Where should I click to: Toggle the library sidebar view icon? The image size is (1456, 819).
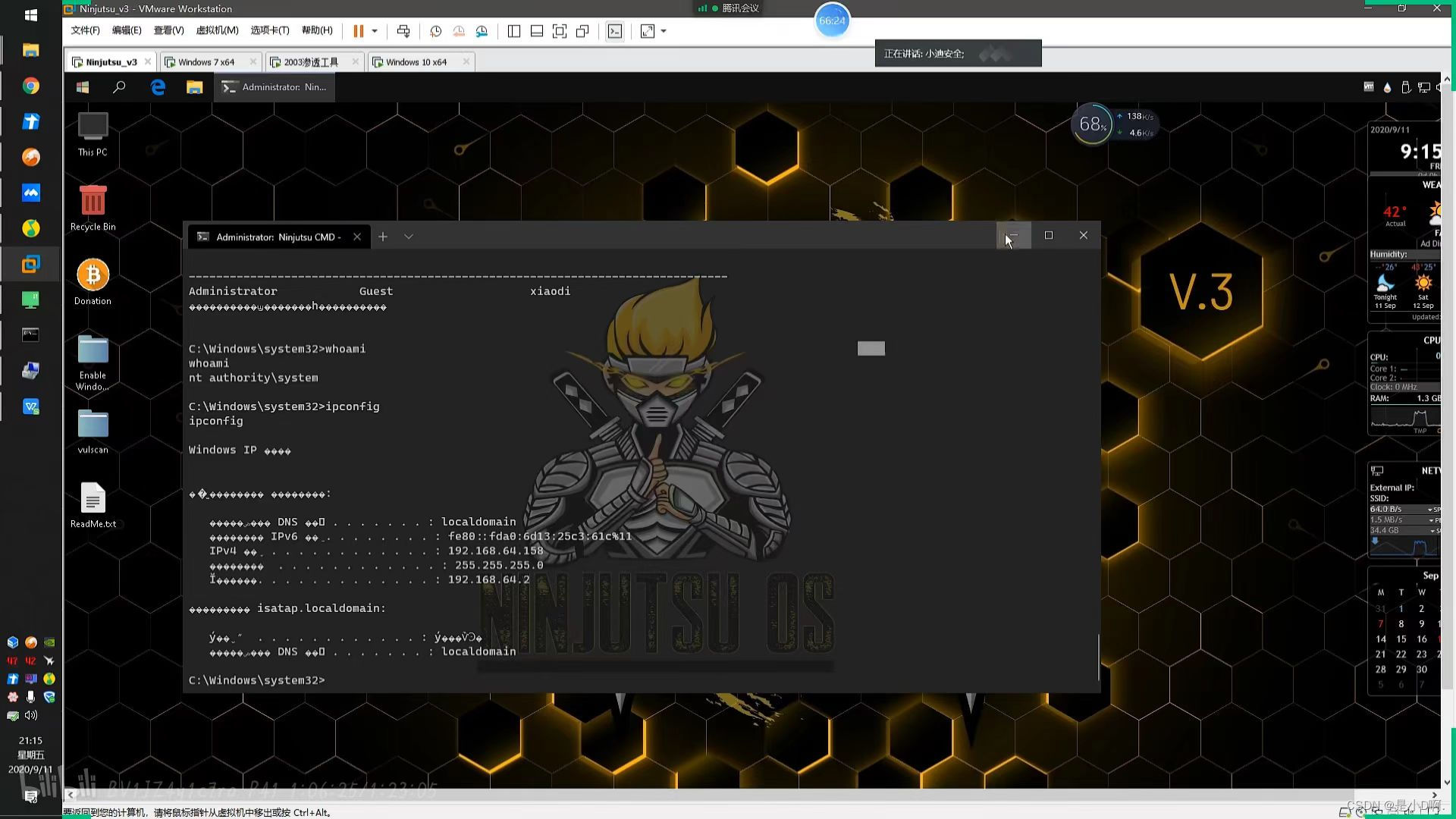[x=513, y=31]
